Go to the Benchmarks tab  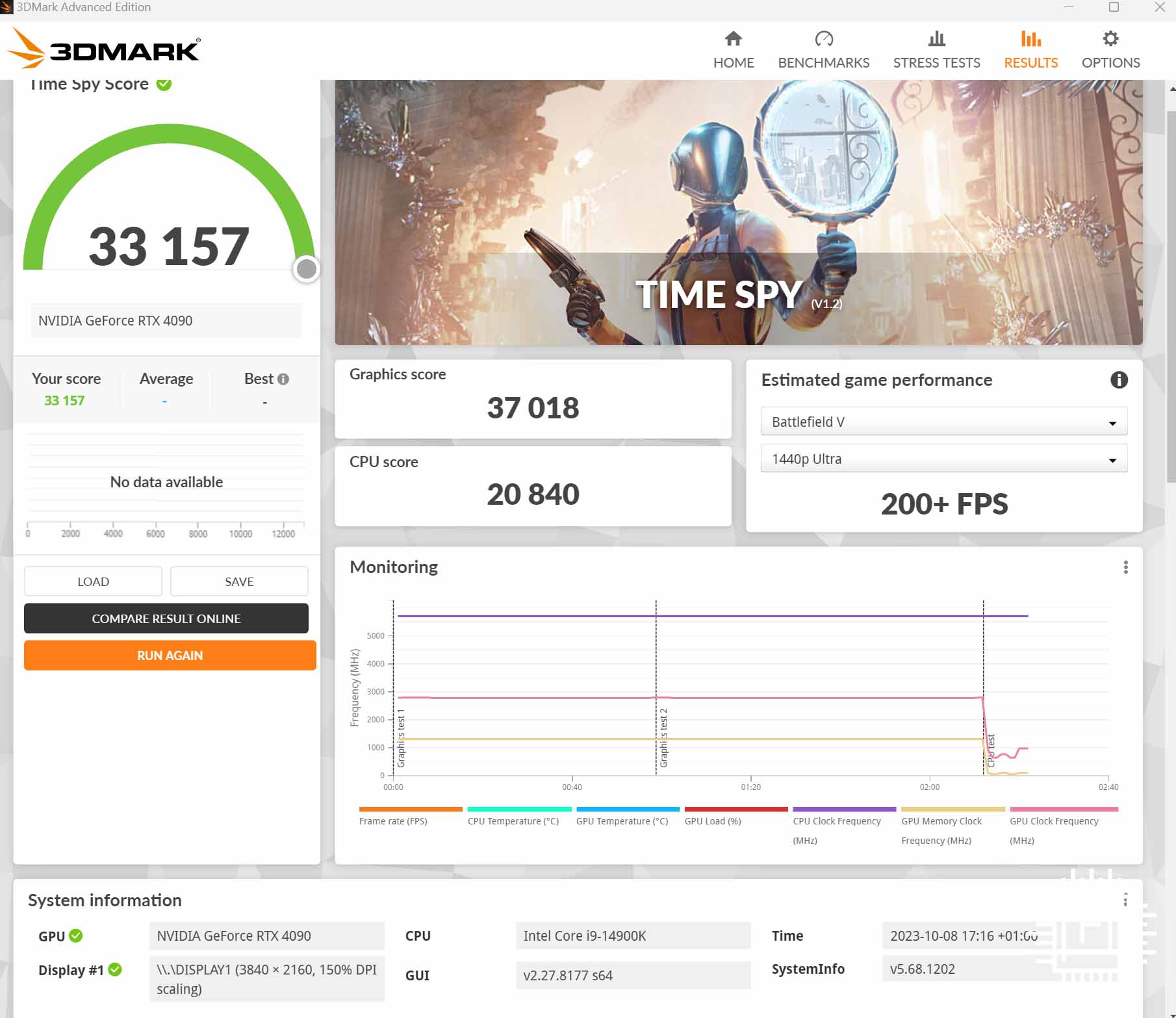[823, 50]
